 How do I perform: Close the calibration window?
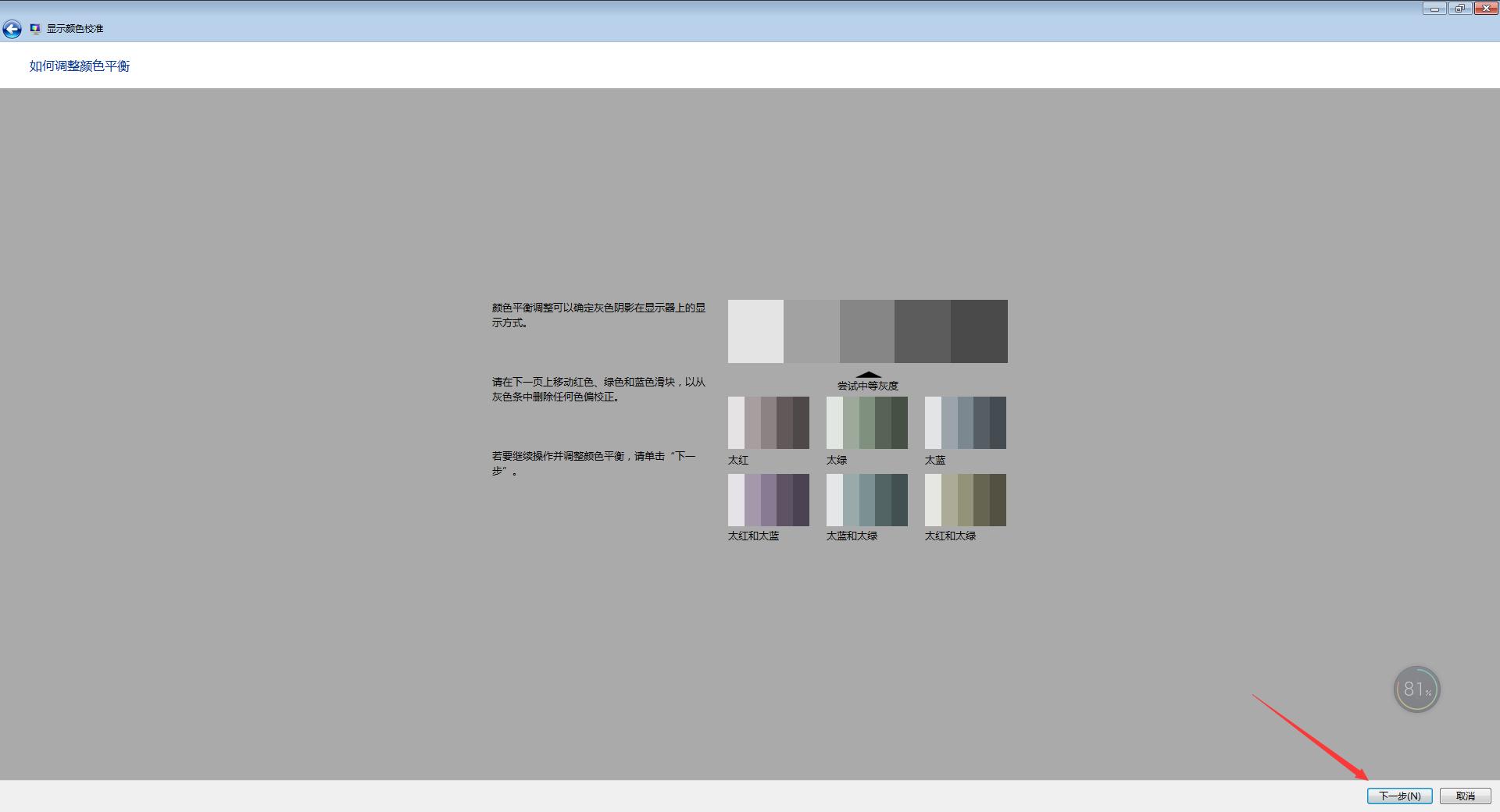[x=1485, y=9]
